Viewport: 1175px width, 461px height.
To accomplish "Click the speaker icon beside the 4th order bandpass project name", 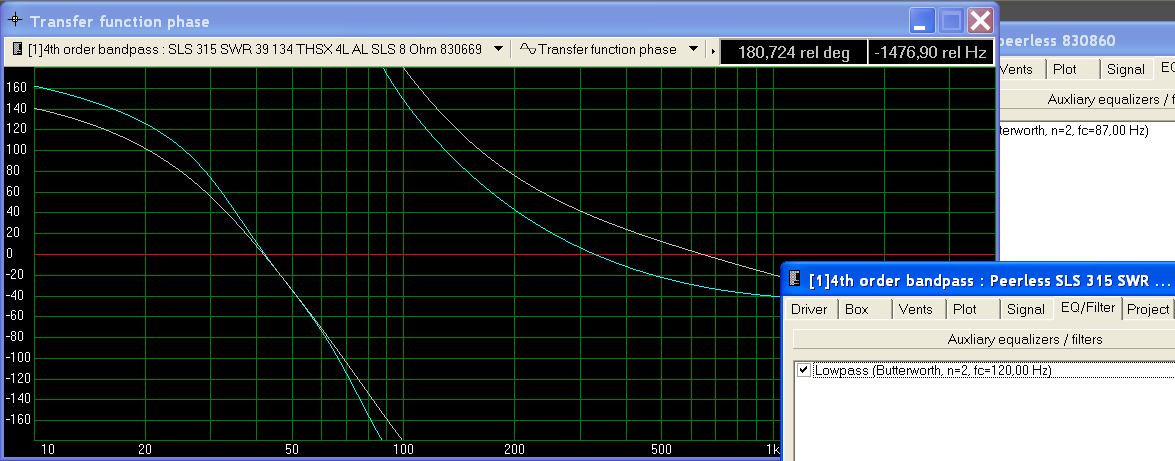I will [17, 49].
